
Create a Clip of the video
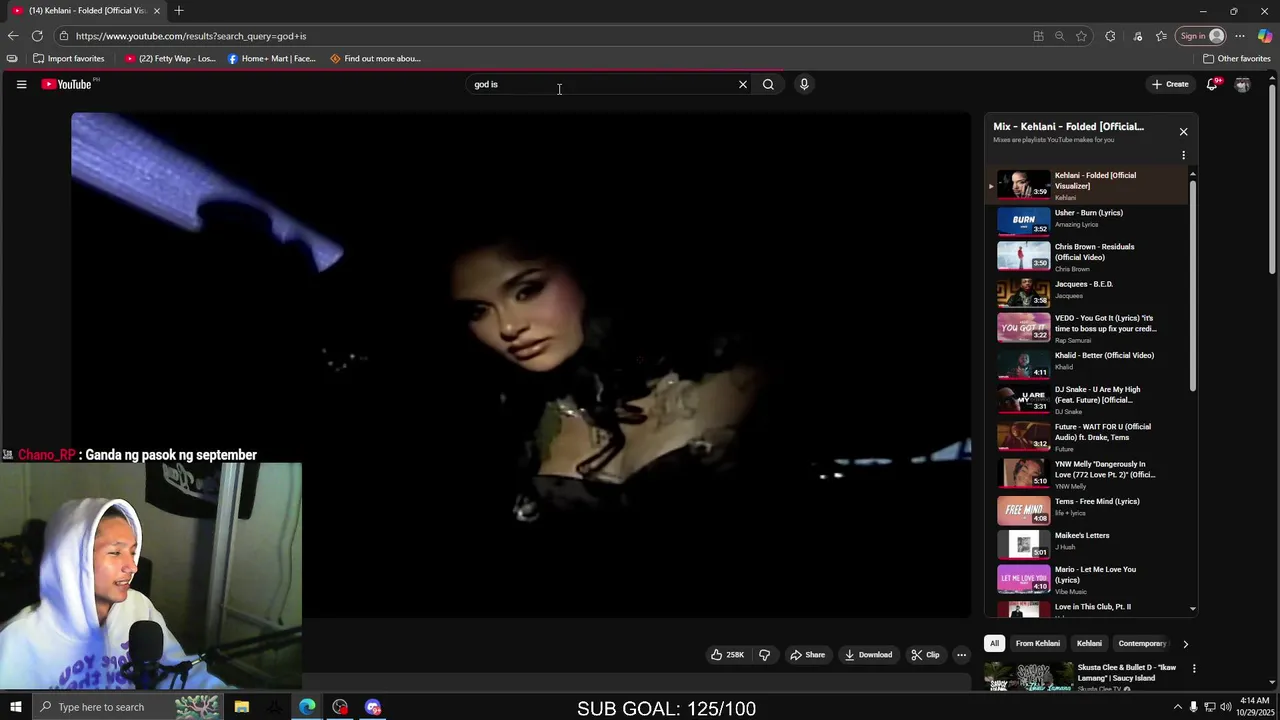(x=925, y=655)
